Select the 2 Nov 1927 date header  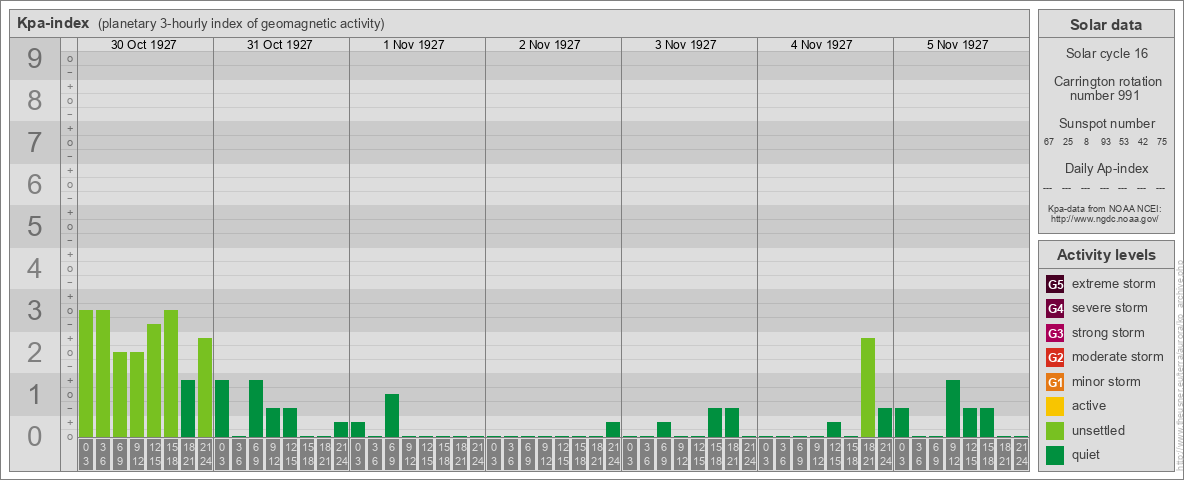click(x=550, y=45)
